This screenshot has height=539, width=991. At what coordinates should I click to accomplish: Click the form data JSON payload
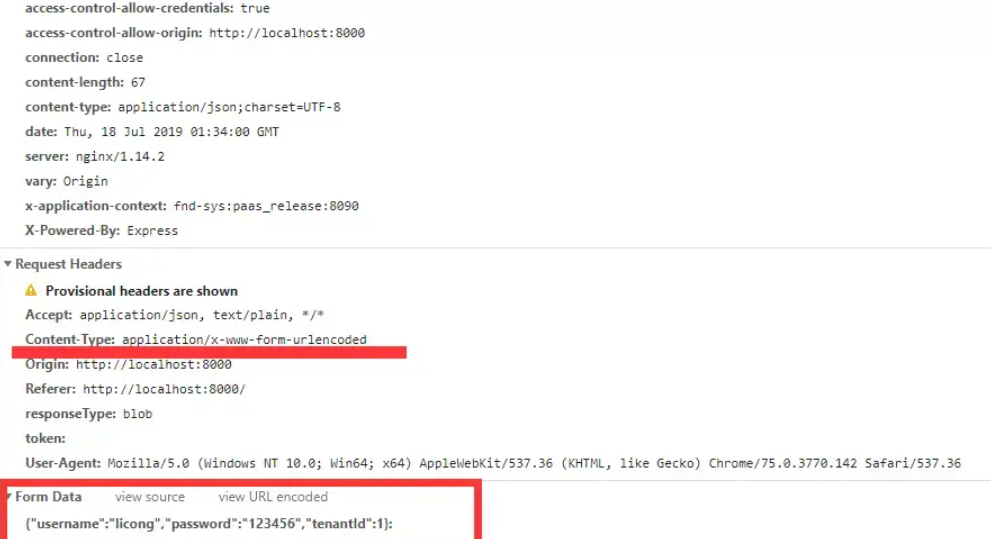tap(209, 524)
